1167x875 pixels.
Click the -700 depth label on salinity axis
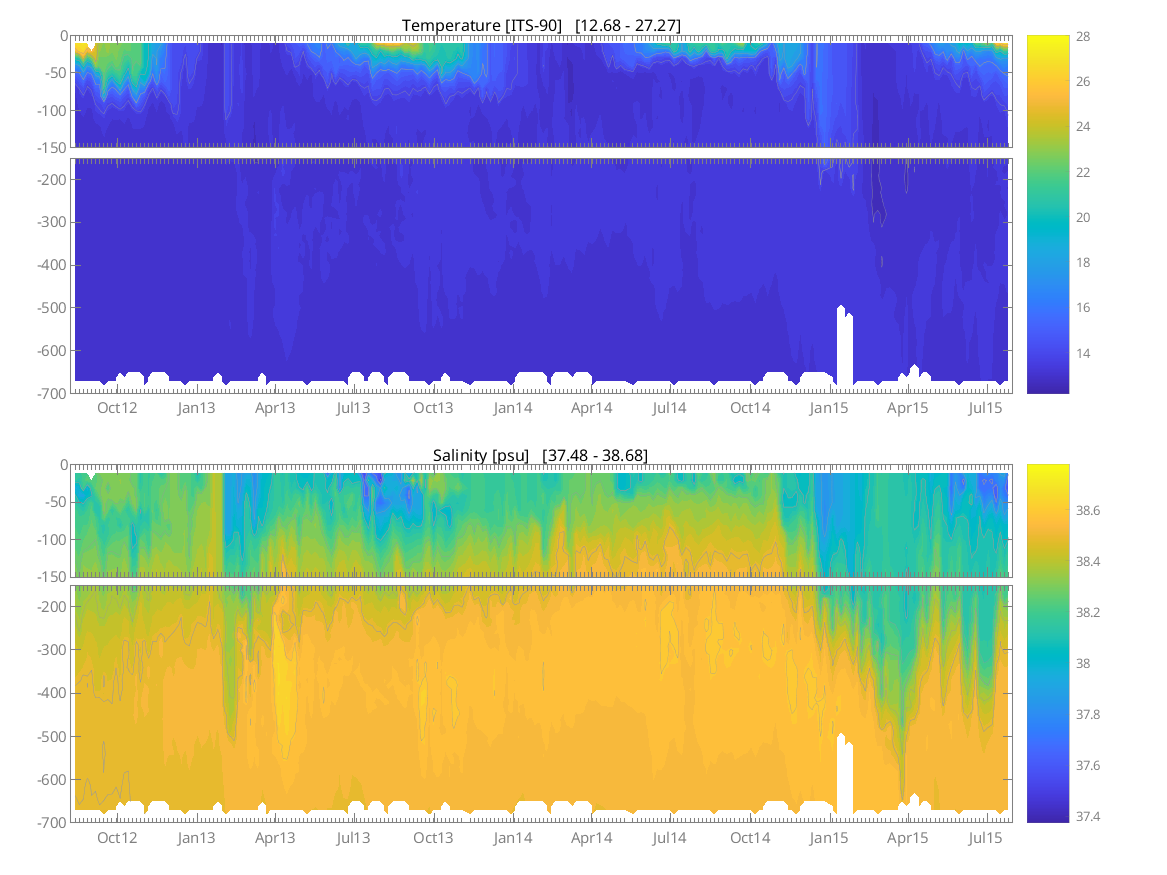point(49,823)
